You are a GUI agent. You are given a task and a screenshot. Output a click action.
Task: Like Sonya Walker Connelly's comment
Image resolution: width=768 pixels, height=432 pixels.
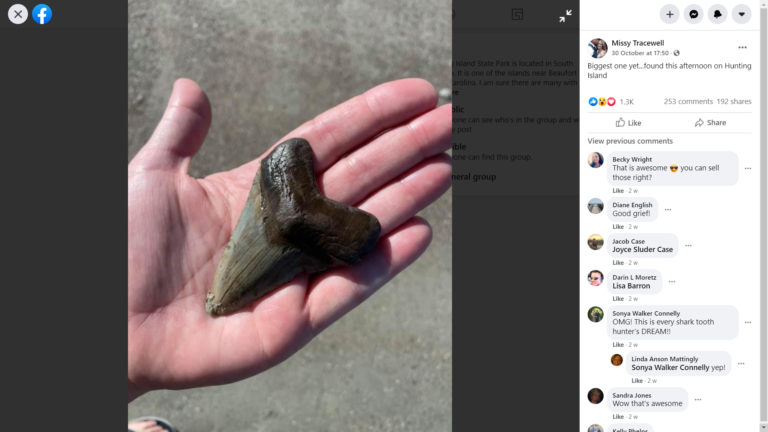(618, 345)
